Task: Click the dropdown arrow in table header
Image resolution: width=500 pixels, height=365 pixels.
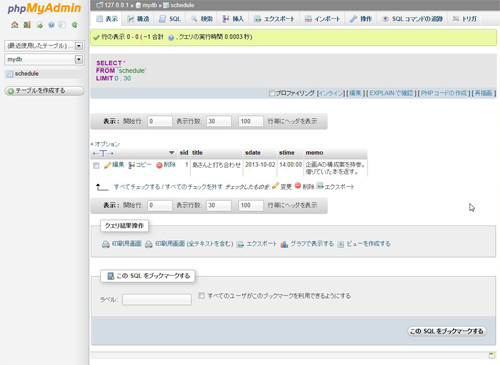Action: [x=171, y=153]
